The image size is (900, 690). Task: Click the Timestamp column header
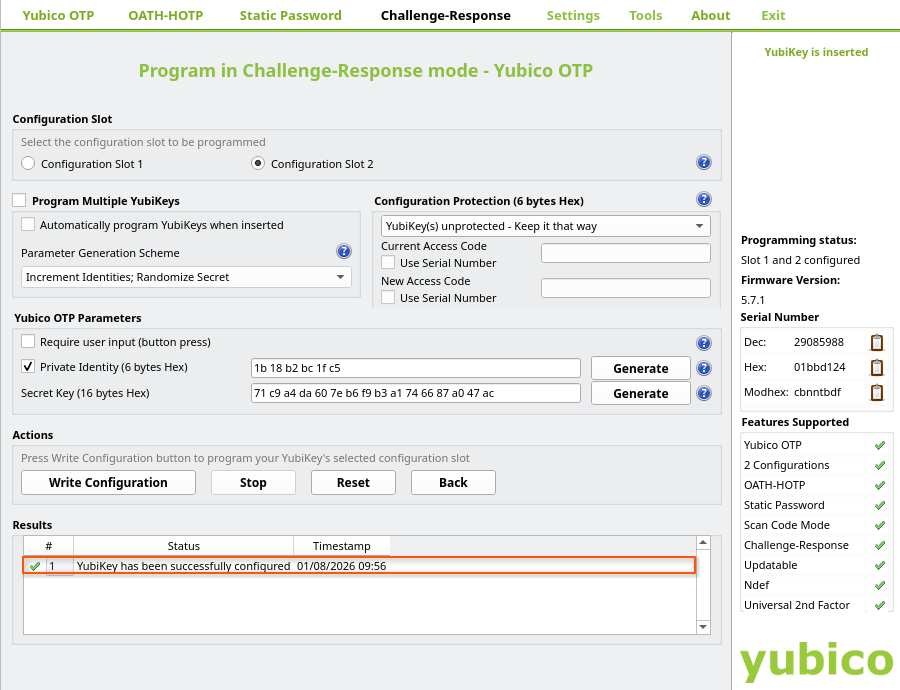click(x=342, y=546)
